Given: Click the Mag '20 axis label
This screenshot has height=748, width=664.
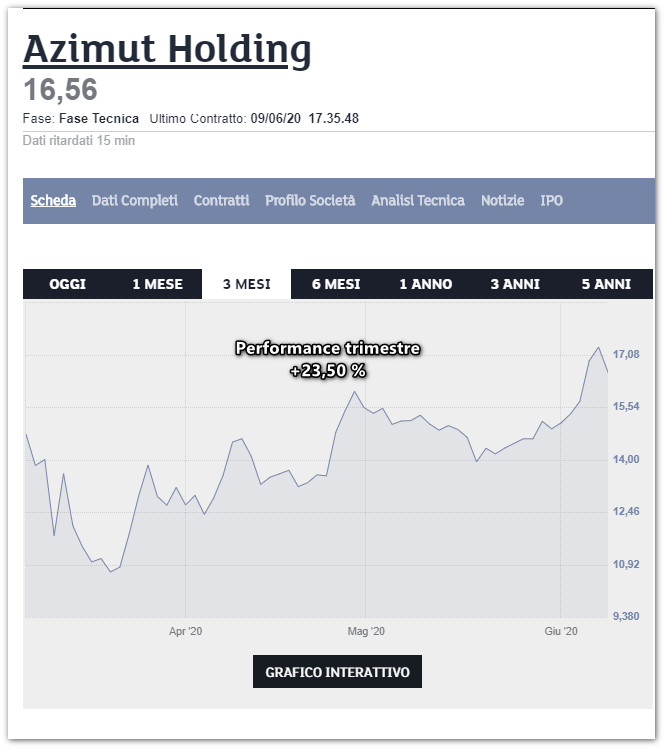Looking at the screenshot, I should (x=366, y=632).
